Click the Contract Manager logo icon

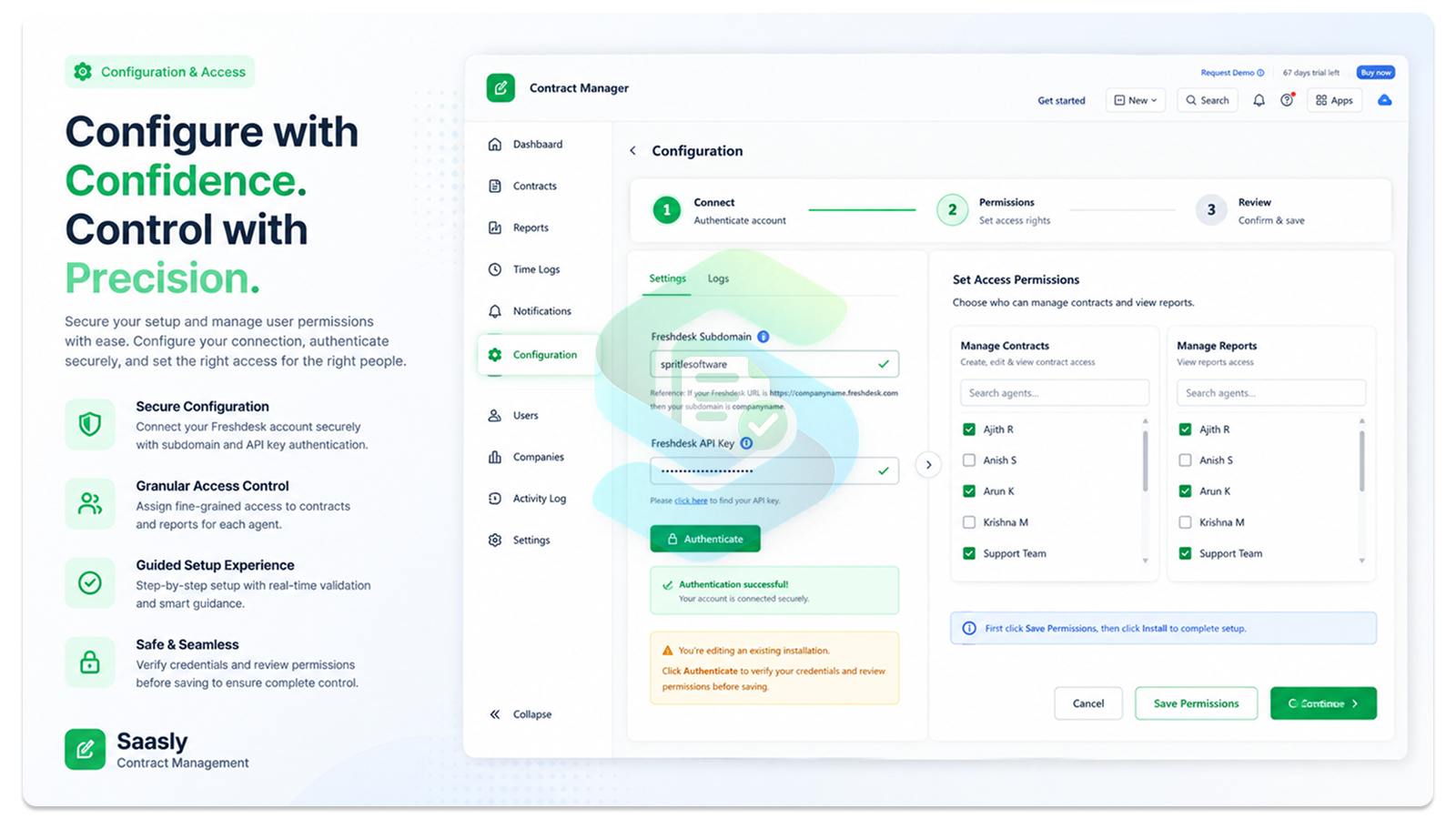tap(500, 88)
